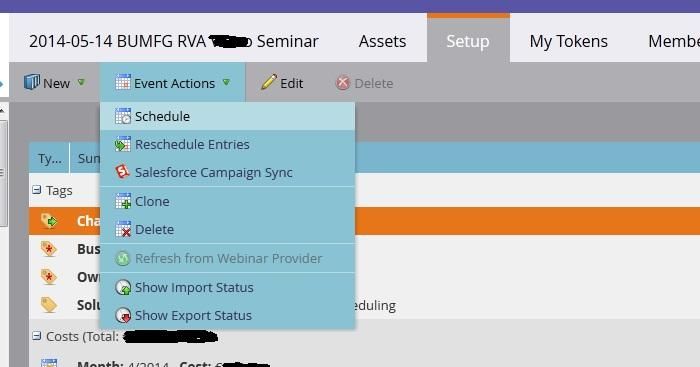Click the Clone calendar plus icon
This screenshot has width=700, height=367.
(x=123, y=201)
